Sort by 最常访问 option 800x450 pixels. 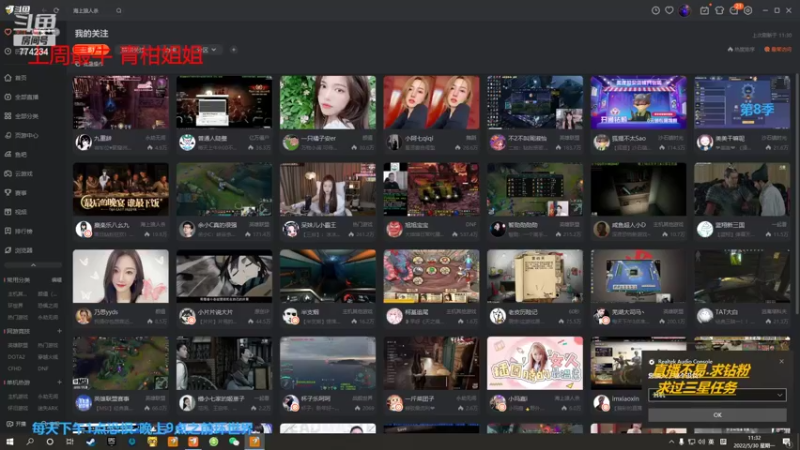click(778, 49)
